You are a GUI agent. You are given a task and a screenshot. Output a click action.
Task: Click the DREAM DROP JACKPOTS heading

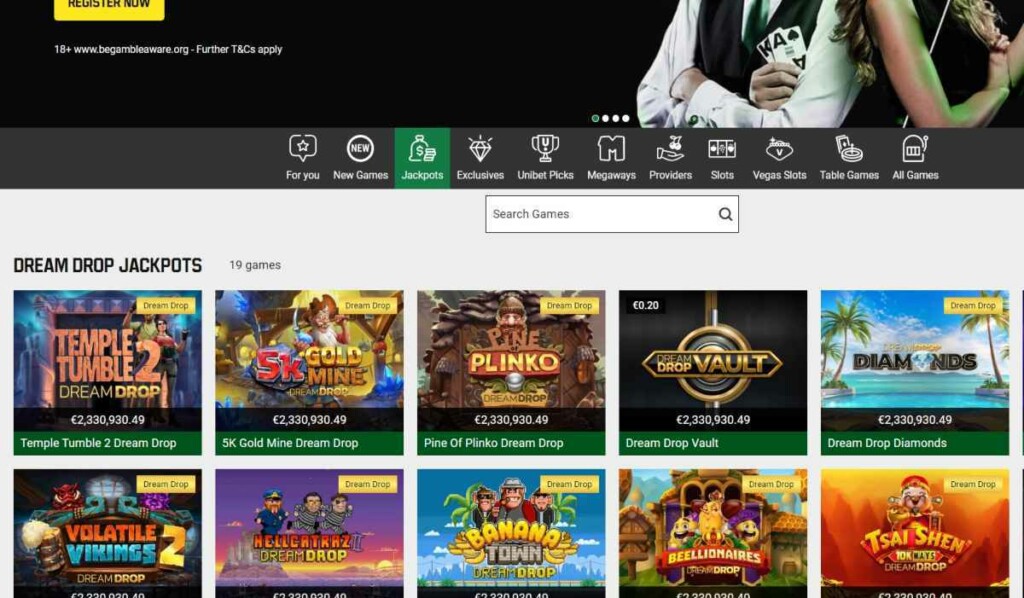108,265
